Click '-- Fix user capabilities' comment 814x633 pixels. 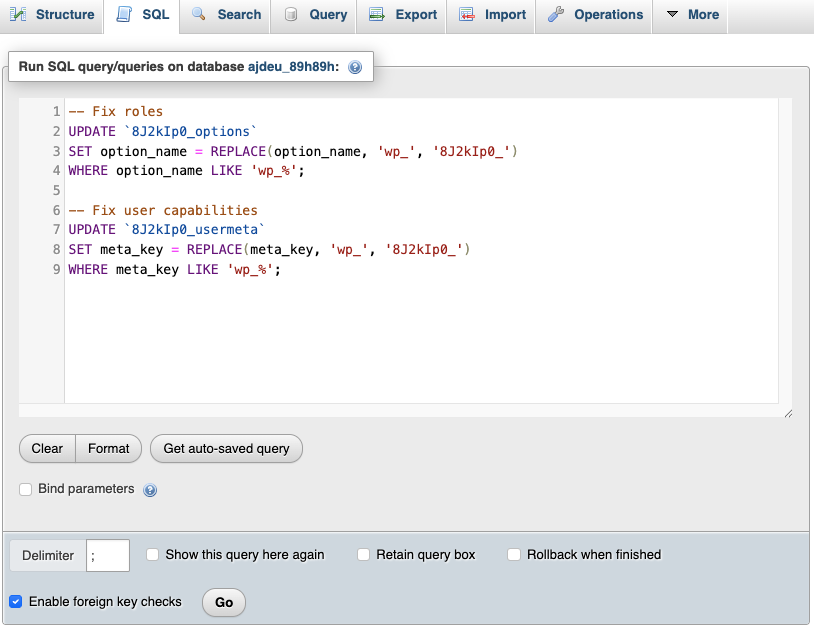click(x=163, y=210)
